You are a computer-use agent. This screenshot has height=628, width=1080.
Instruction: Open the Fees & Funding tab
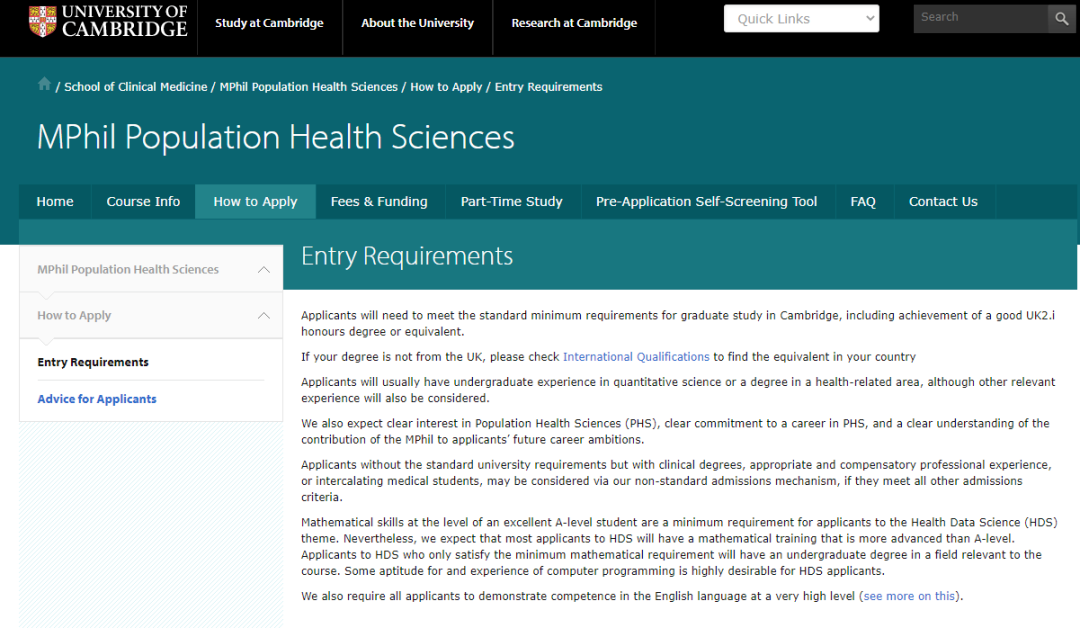coord(379,202)
